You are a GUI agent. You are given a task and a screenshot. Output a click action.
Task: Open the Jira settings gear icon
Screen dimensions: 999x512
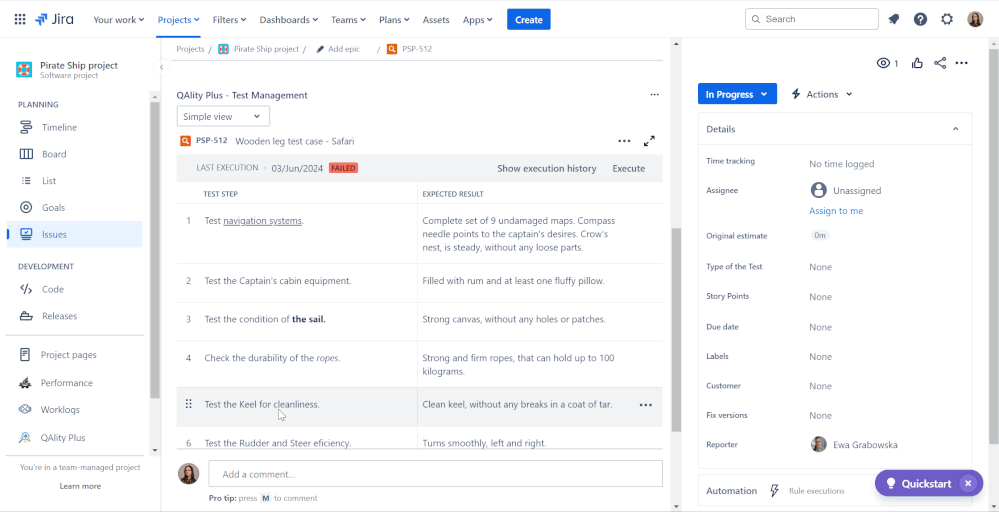click(x=947, y=19)
